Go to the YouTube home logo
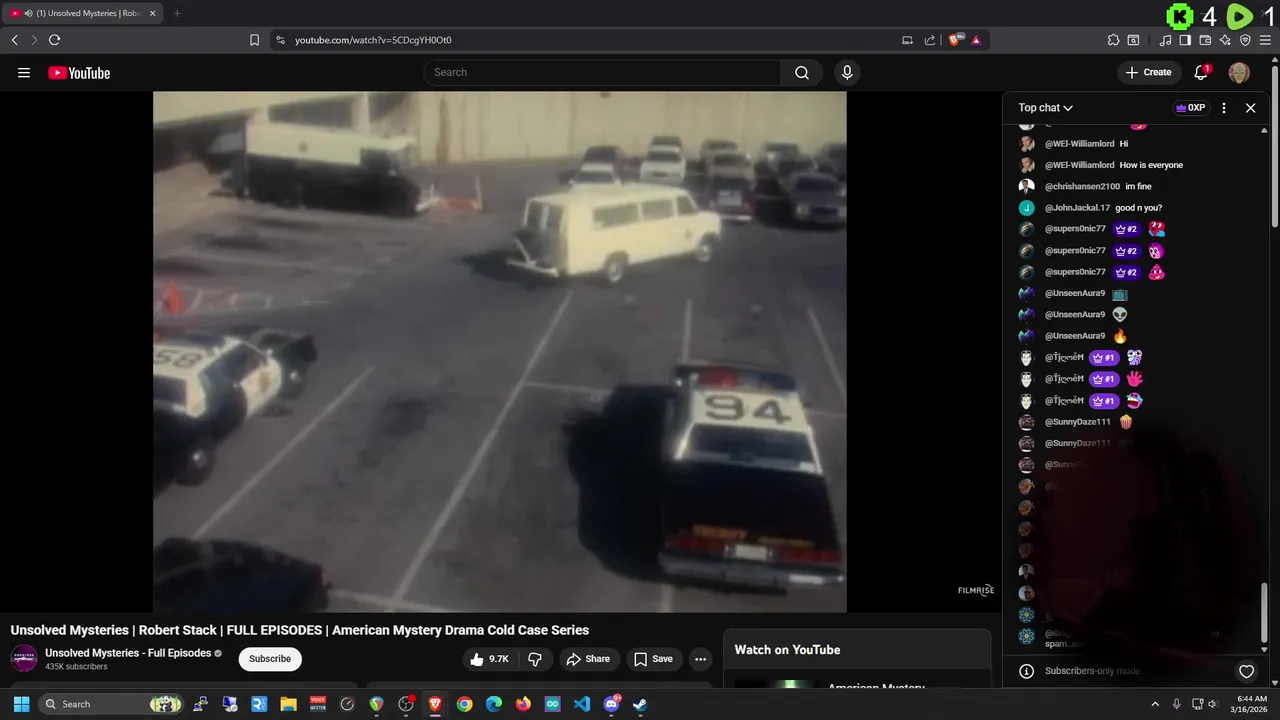The image size is (1280, 720). 79,72
